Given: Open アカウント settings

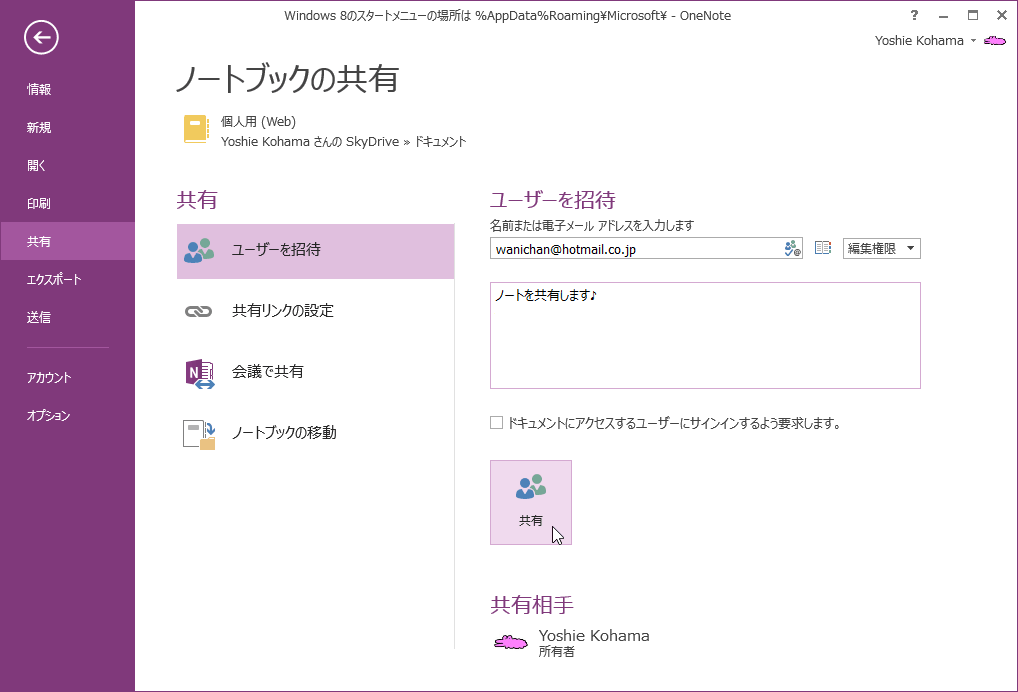Looking at the screenshot, I should click(68, 377).
